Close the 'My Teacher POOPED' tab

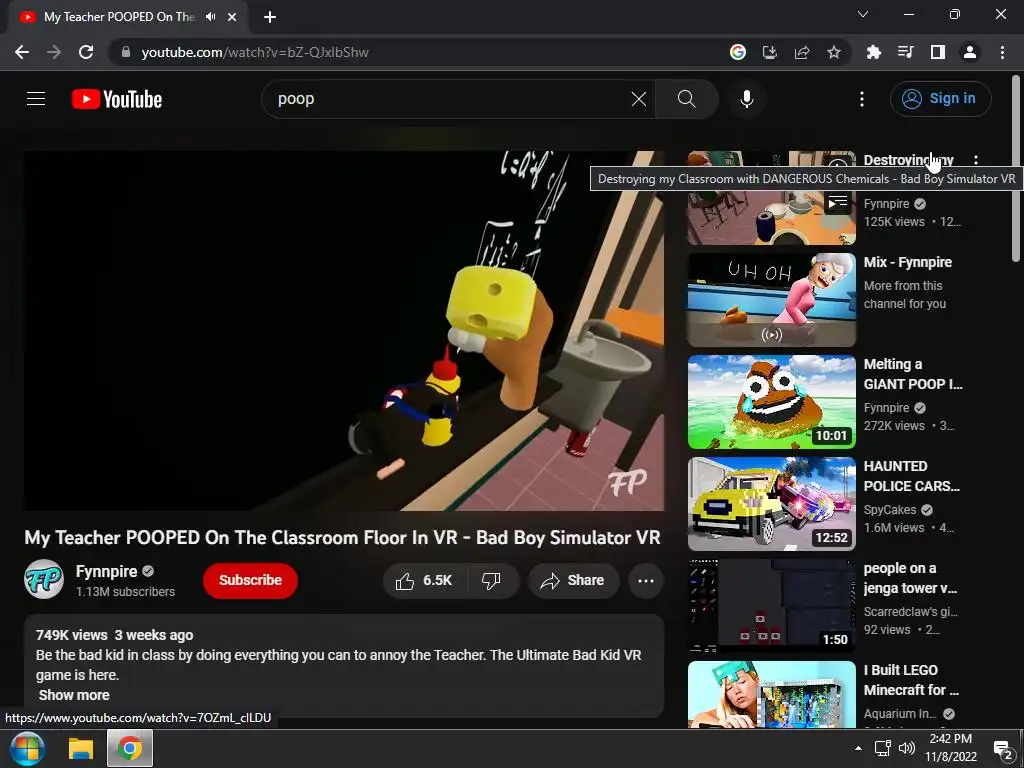pyautogui.click(x=232, y=17)
